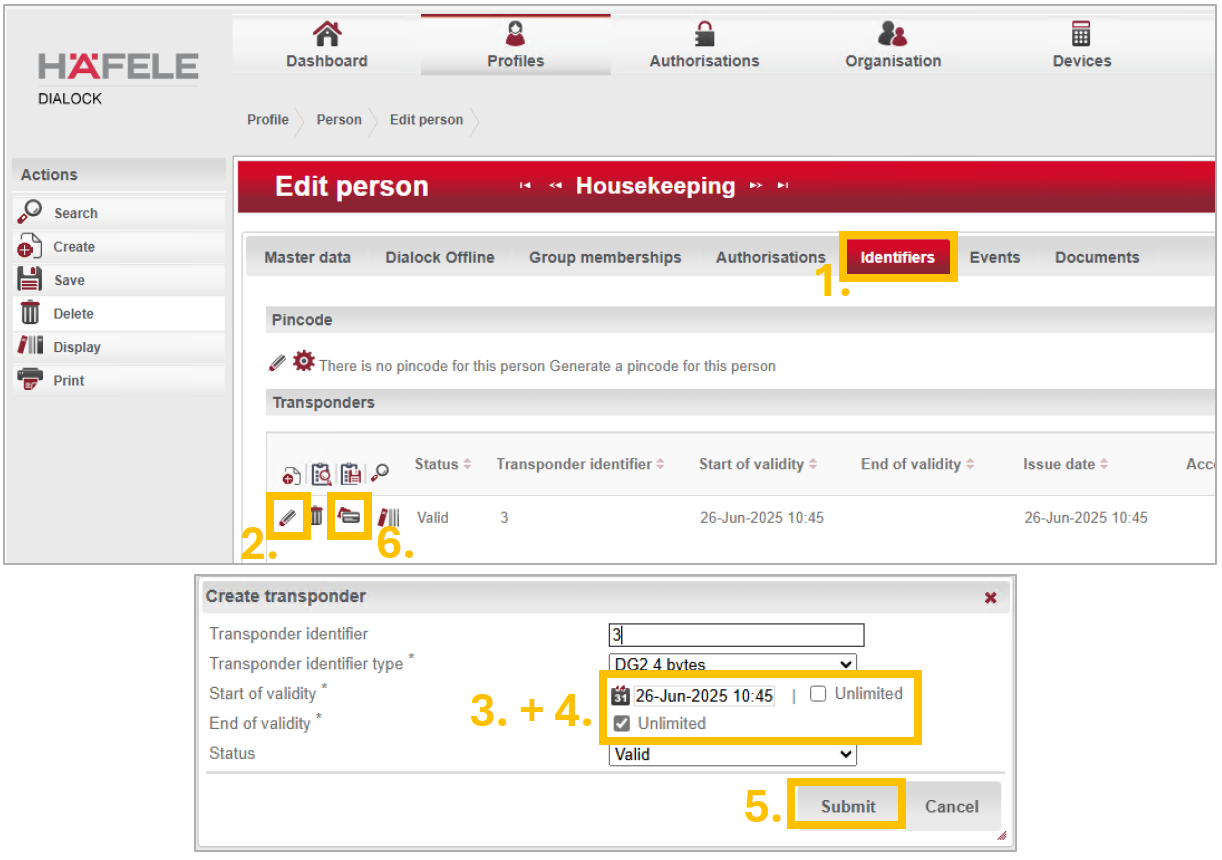Click Cancel in Create transponder dialog
Image resolution: width=1222 pixels, height=860 pixels.
(x=951, y=806)
